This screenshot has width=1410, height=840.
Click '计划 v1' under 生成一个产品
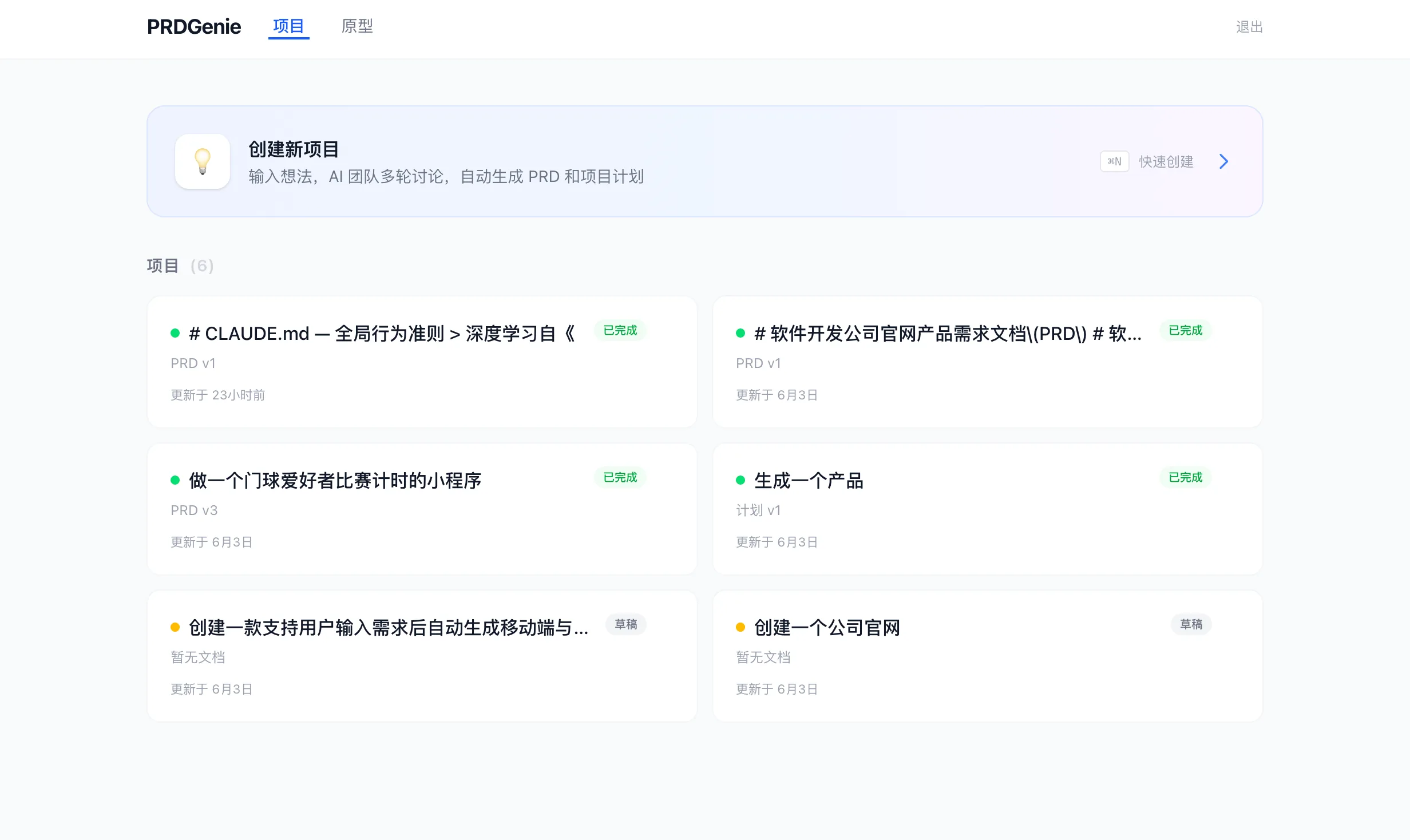[758, 510]
